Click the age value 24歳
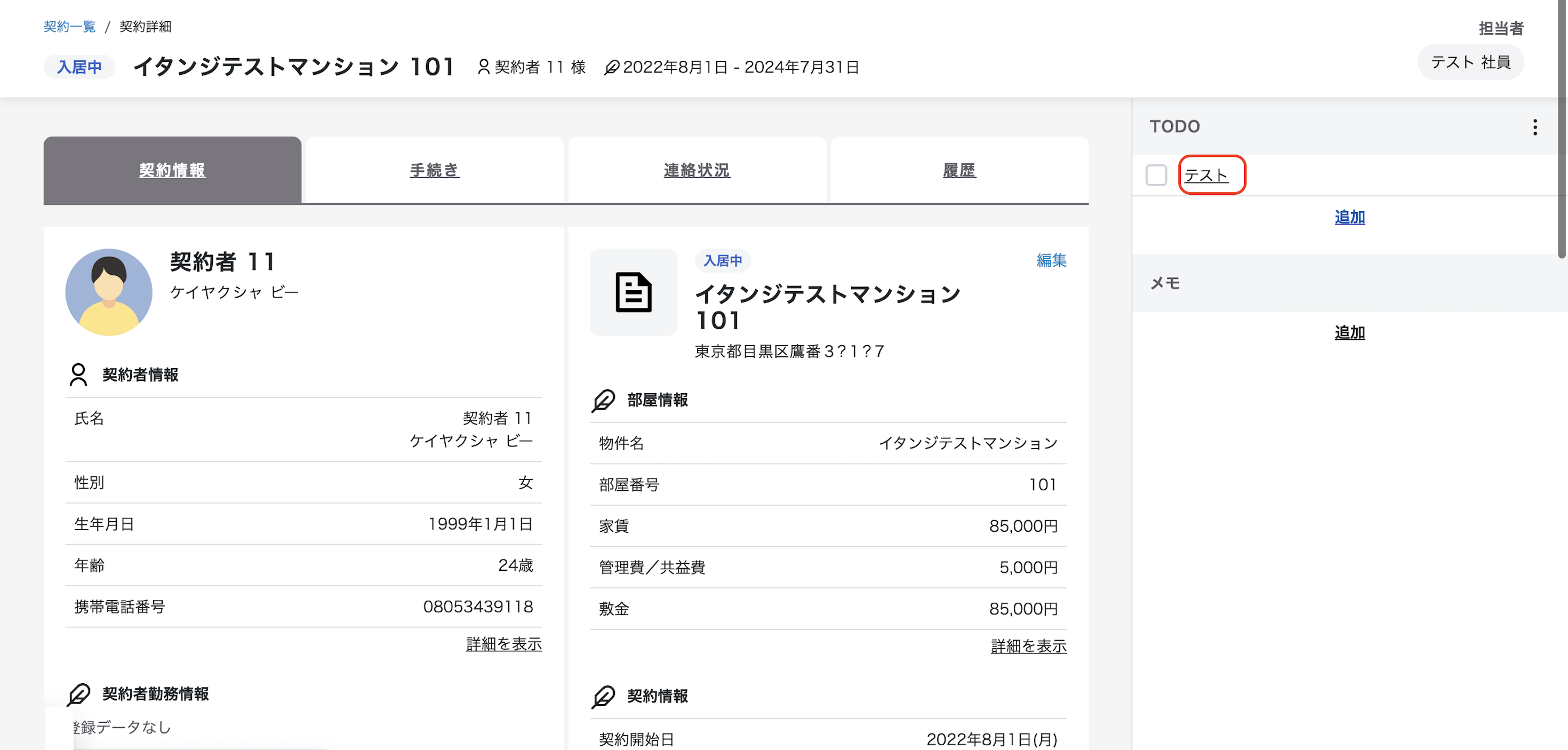 (516, 565)
